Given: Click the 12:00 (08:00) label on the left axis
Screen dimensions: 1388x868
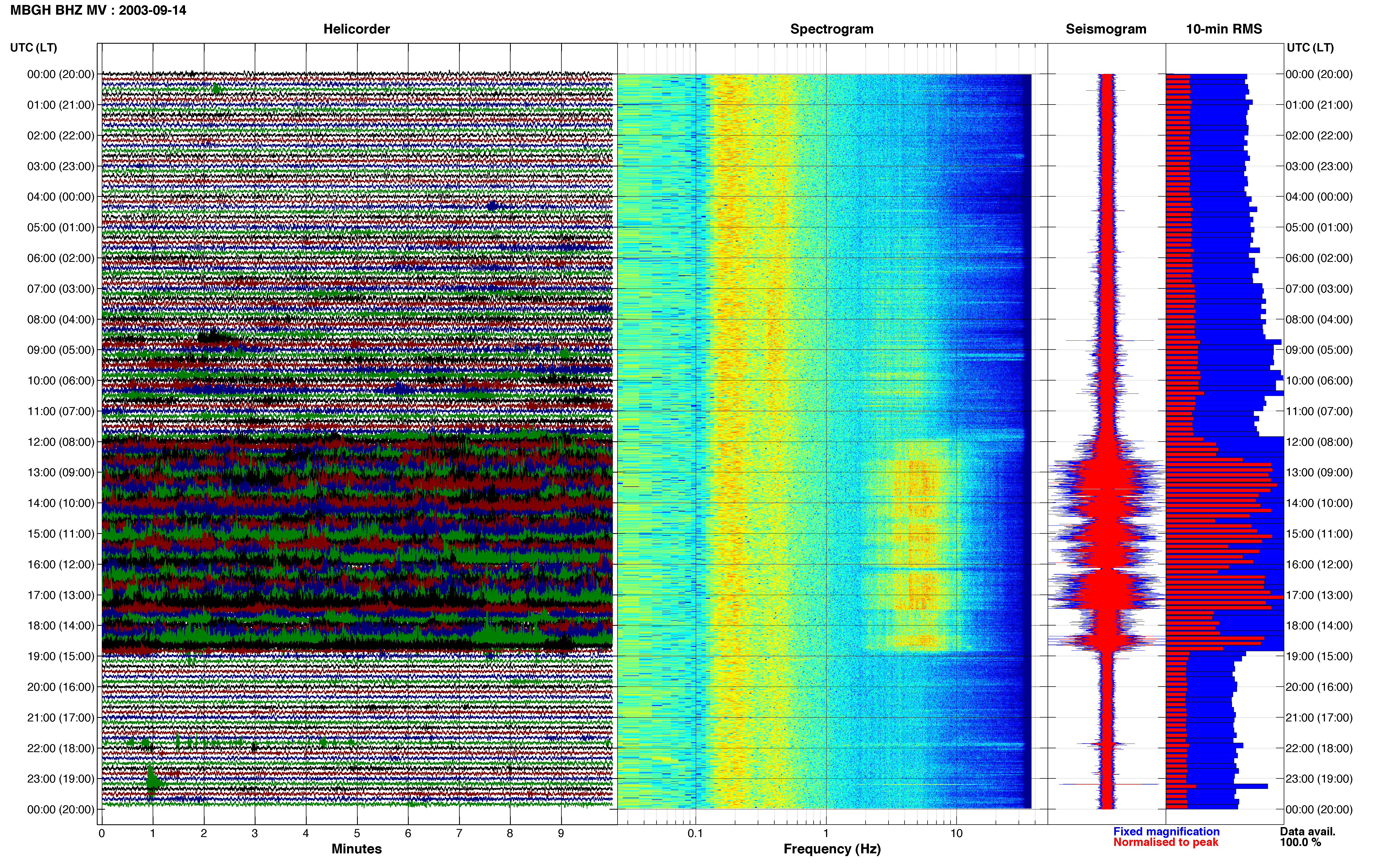Looking at the screenshot, I should pos(61,442).
